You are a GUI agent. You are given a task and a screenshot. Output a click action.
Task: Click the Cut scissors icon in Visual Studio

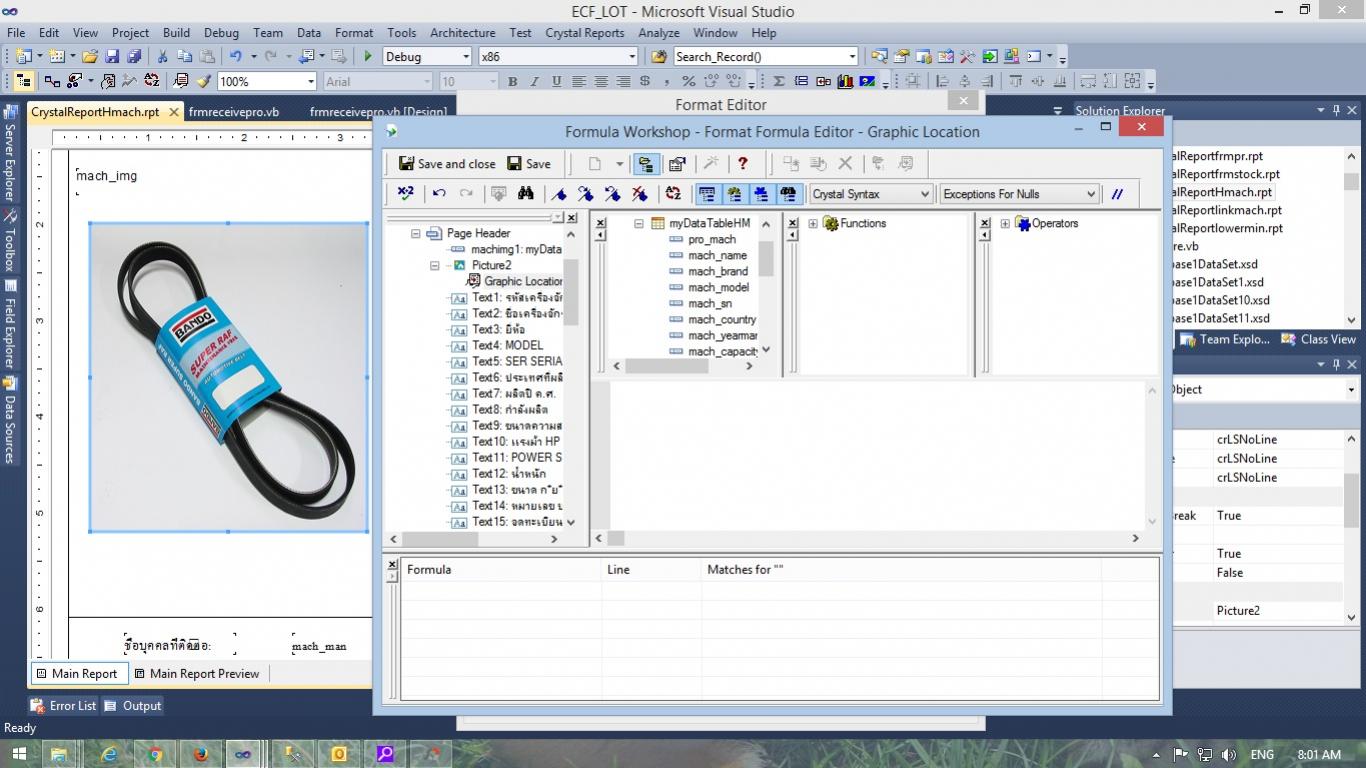(x=163, y=57)
